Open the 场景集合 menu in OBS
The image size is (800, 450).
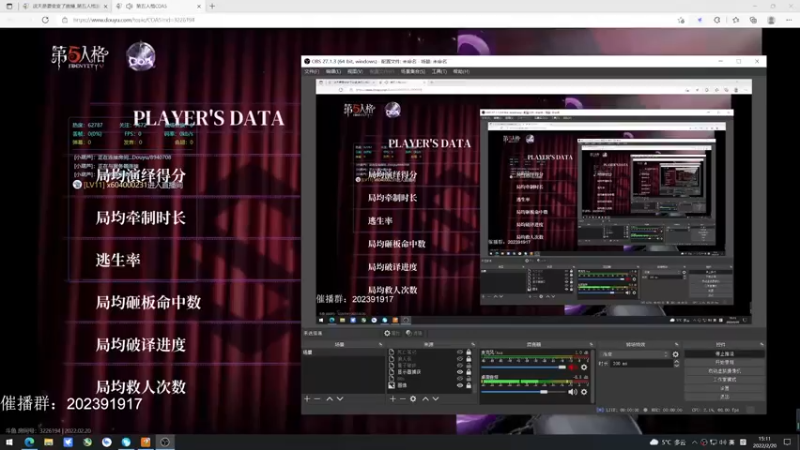pos(413,71)
